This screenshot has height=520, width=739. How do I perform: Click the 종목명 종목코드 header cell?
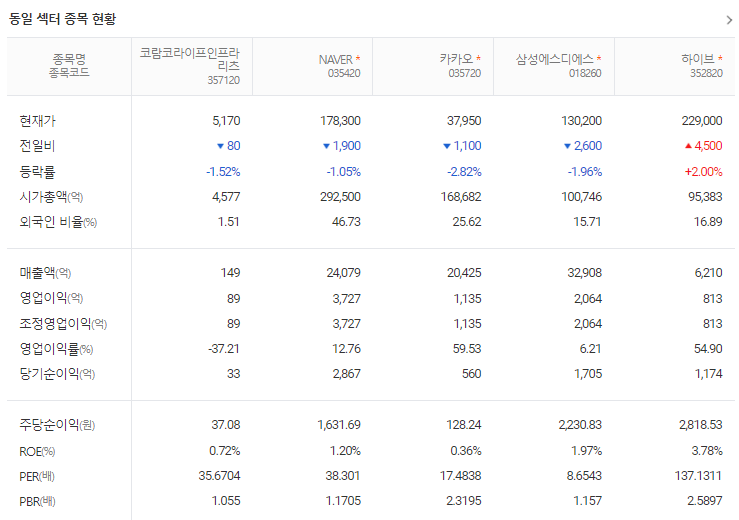pos(69,66)
